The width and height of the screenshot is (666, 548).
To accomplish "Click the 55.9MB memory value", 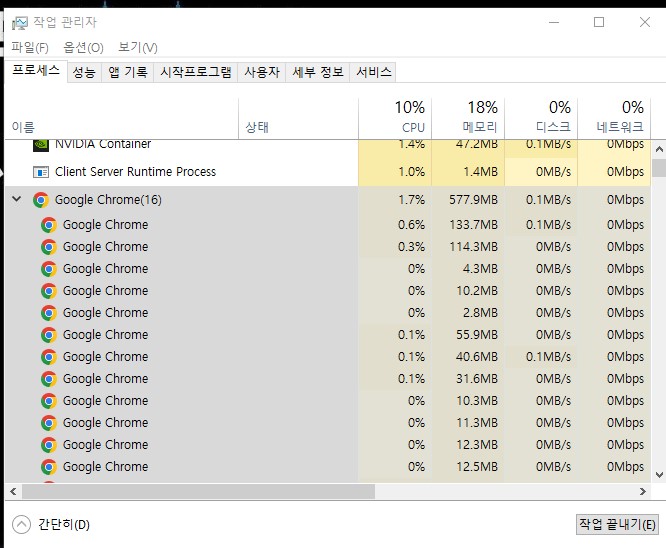I will 477,335.
